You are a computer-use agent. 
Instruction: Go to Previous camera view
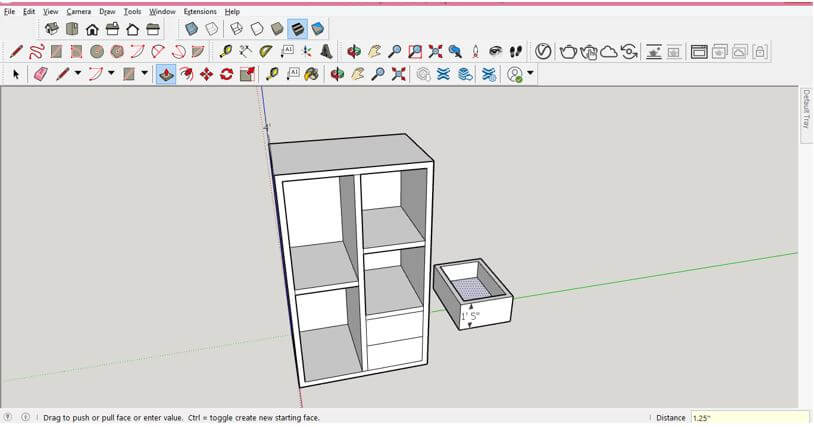[455, 51]
